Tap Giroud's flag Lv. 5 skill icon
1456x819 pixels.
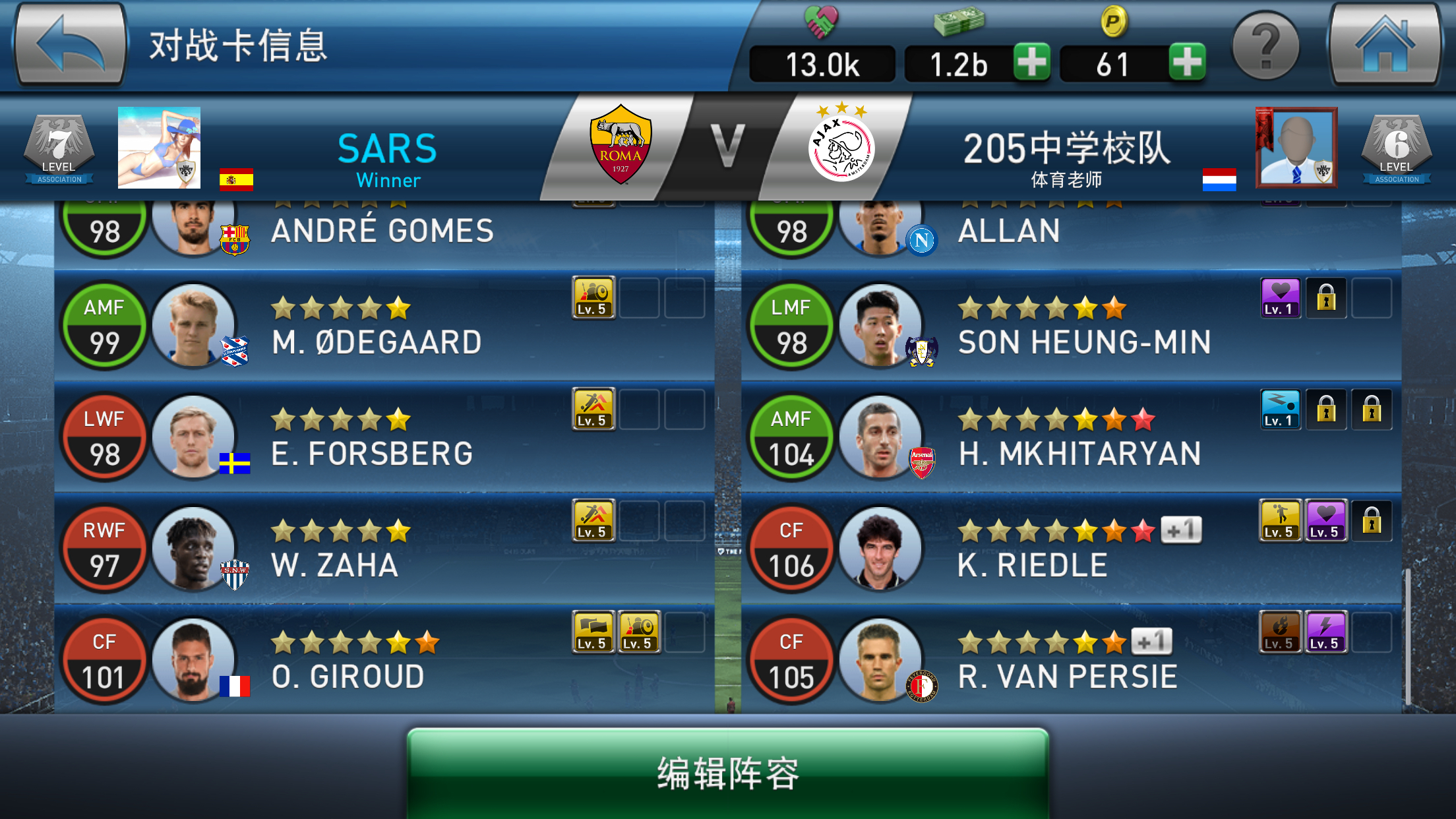(x=593, y=632)
